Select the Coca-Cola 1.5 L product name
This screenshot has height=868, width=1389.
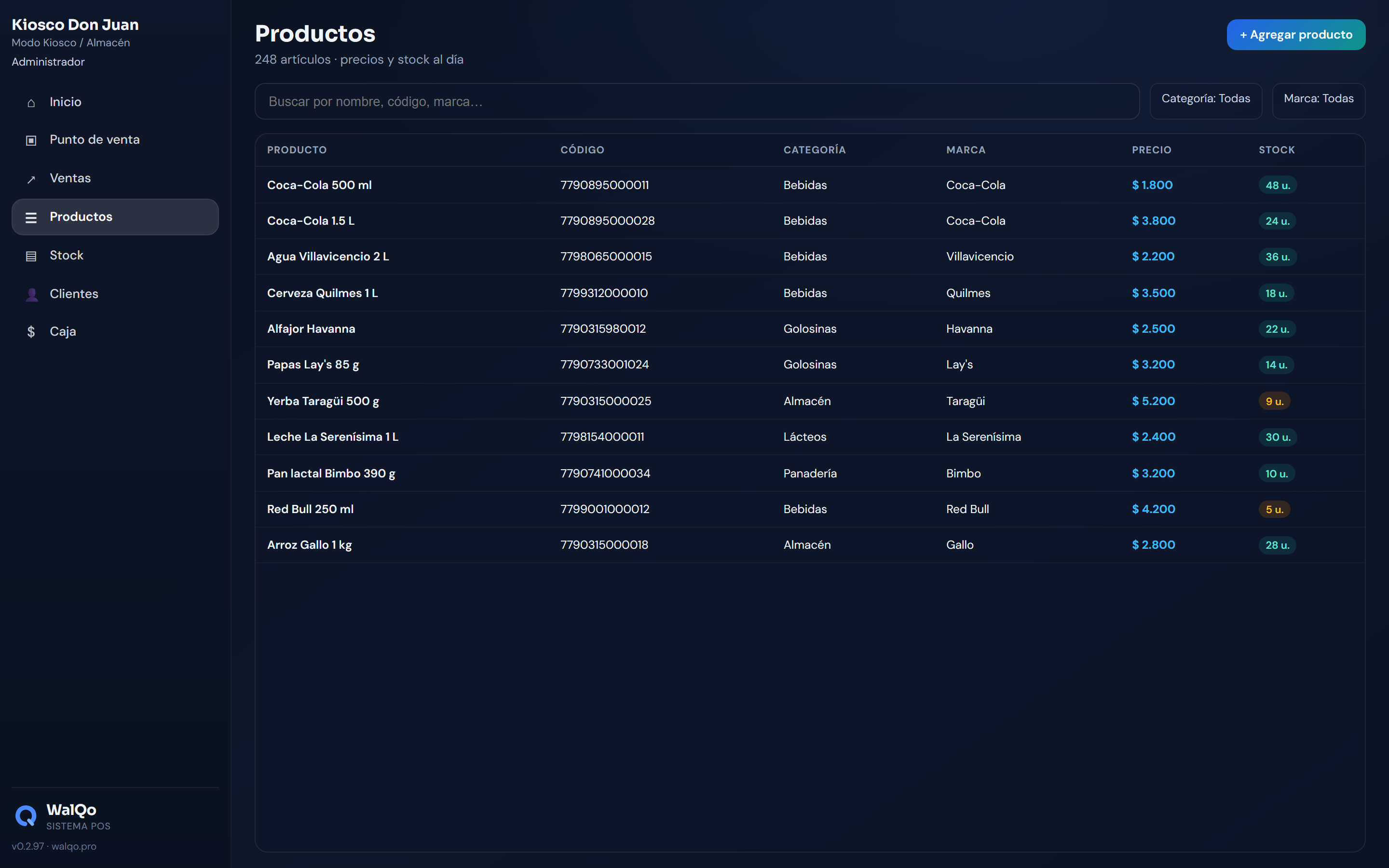311,220
